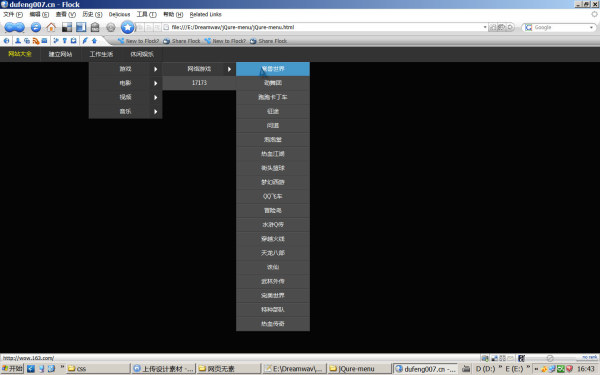Open the 文件 (F) menu
600x375 pixels.
tap(13, 14)
